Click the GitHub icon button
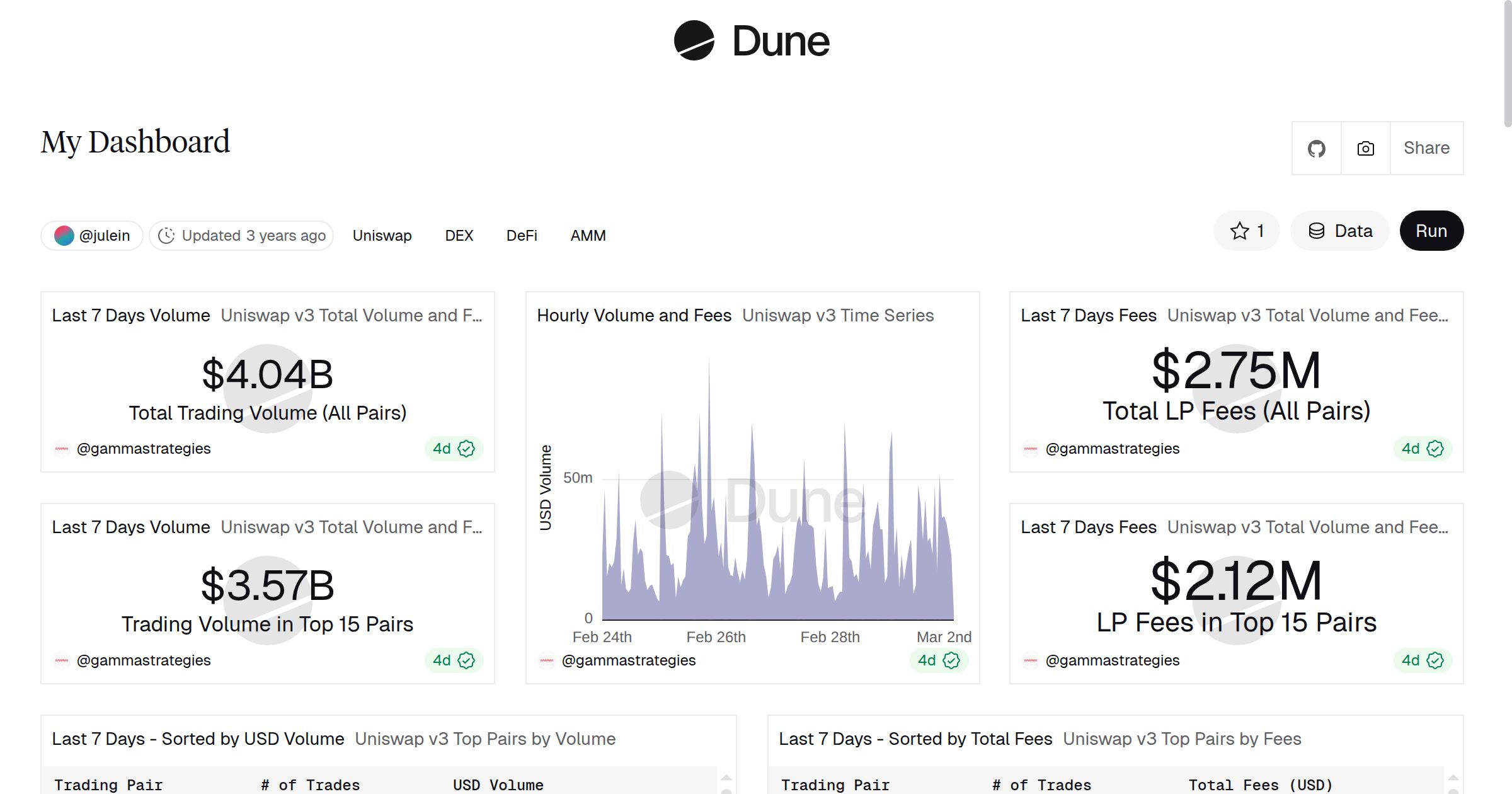This screenshot has height=794, width=1512. point(1316,149)
